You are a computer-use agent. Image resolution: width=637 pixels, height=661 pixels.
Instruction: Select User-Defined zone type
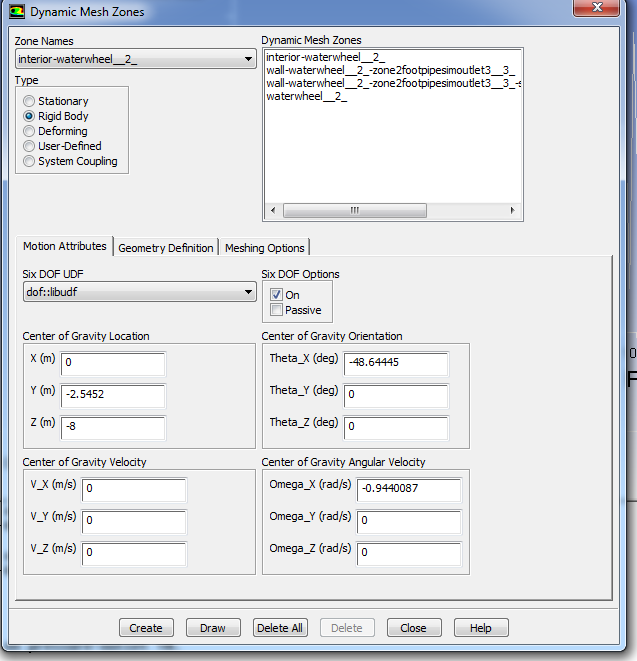[x=30, y=146]
